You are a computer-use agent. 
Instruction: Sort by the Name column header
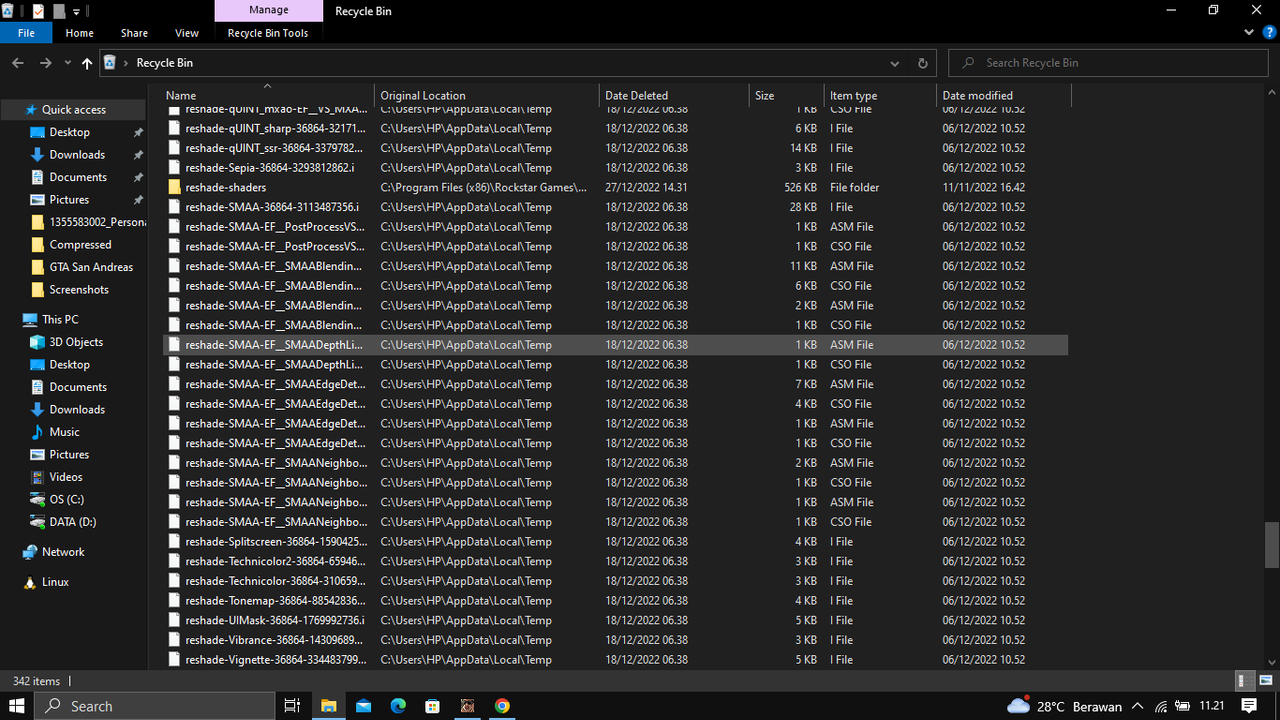pyautogui.click(x=267, y=95)
